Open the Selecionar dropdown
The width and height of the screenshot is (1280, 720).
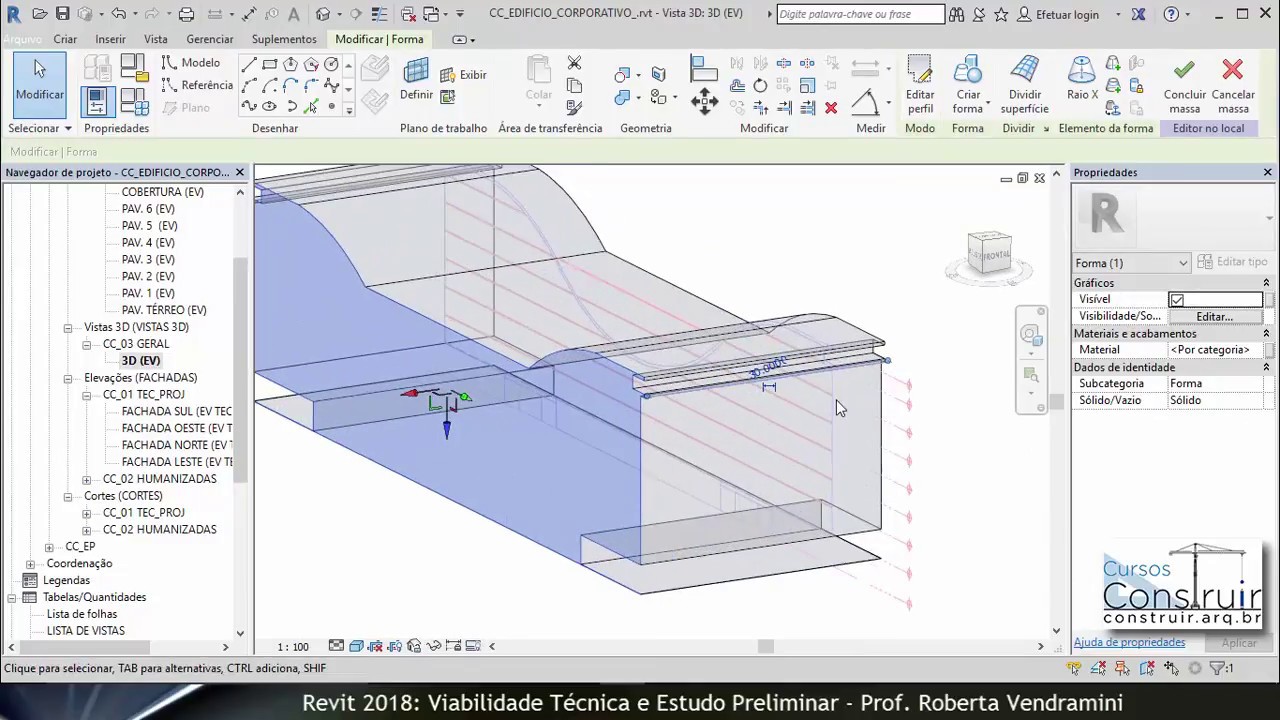pos(40,128)
